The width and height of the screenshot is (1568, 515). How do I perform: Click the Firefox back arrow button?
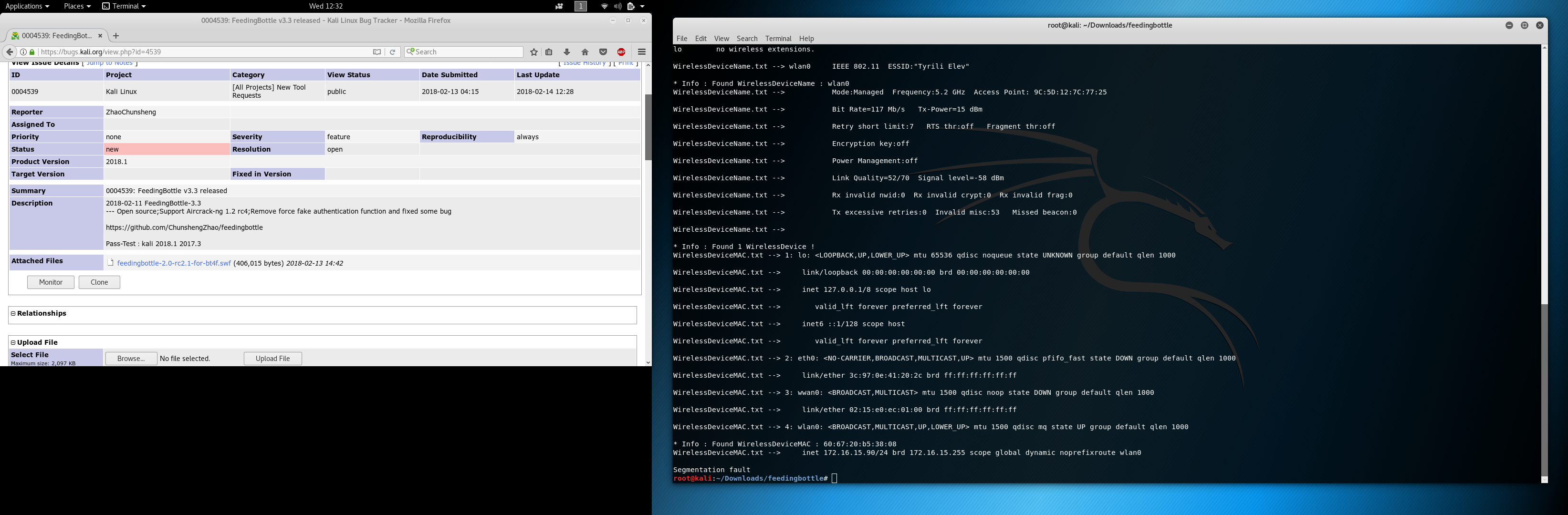(9, 51)
